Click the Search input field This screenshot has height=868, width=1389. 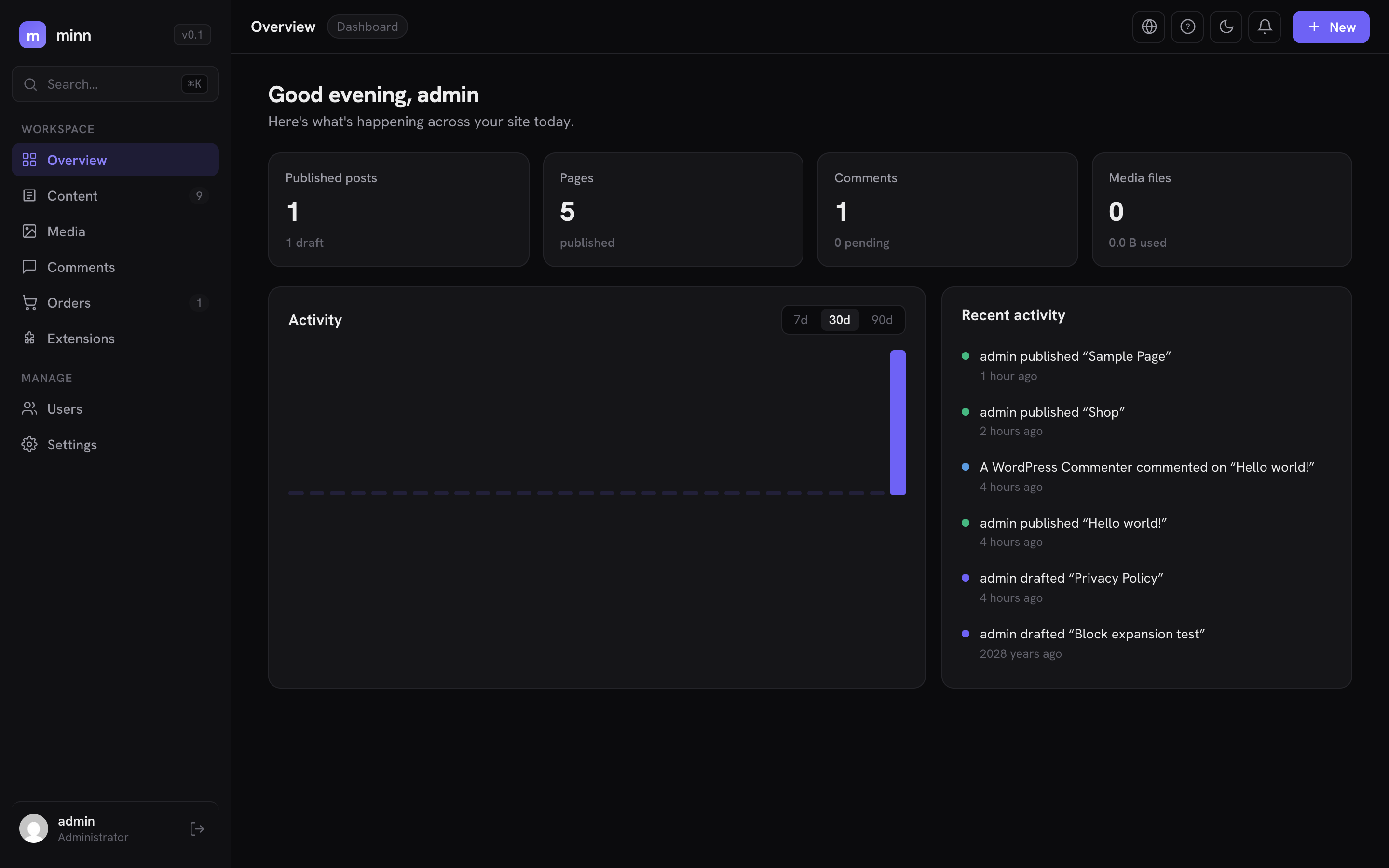click(115, 84)
